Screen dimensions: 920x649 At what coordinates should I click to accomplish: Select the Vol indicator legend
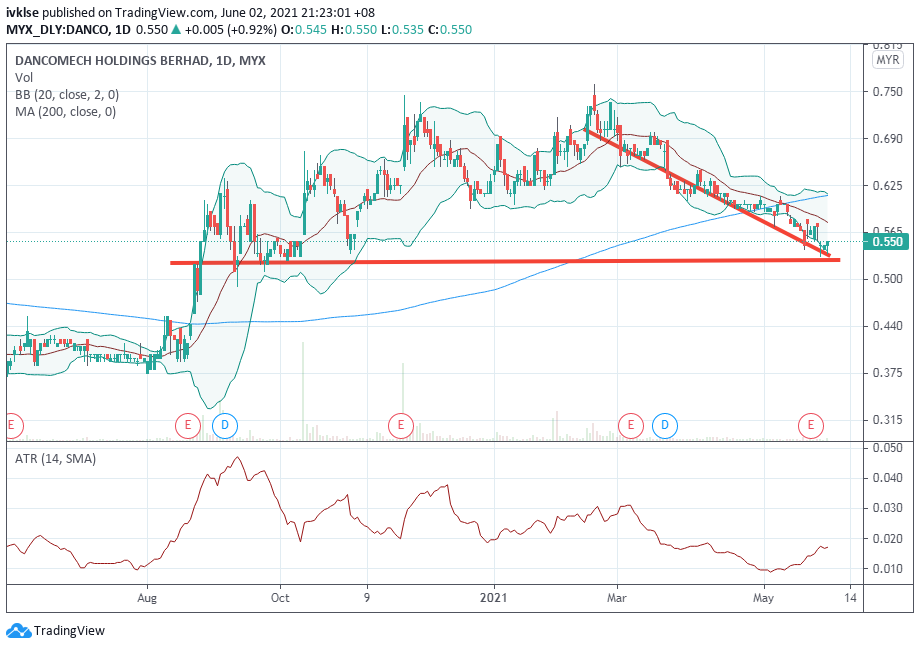tap(24, 77)
